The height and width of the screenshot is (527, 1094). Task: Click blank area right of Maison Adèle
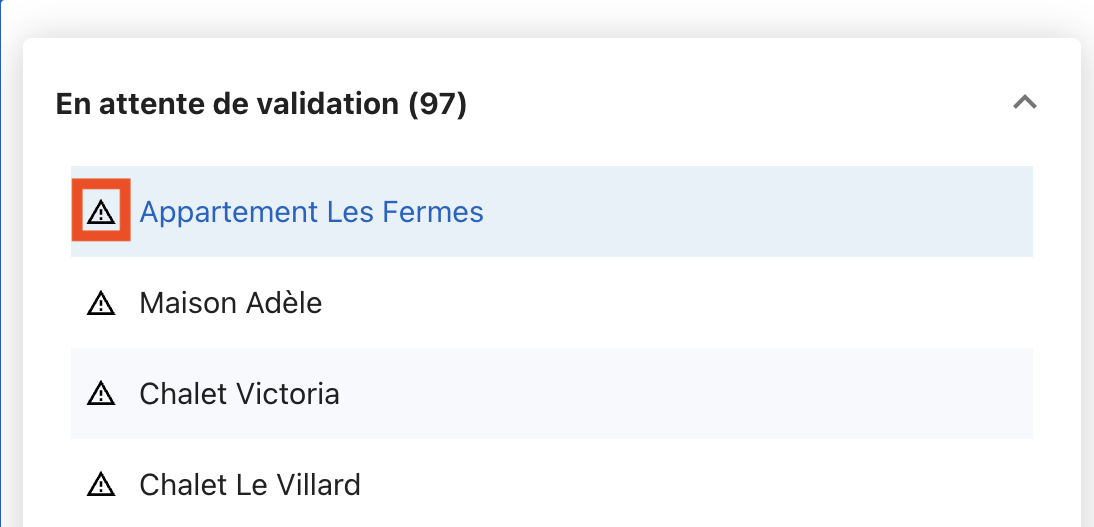[680, 303]
